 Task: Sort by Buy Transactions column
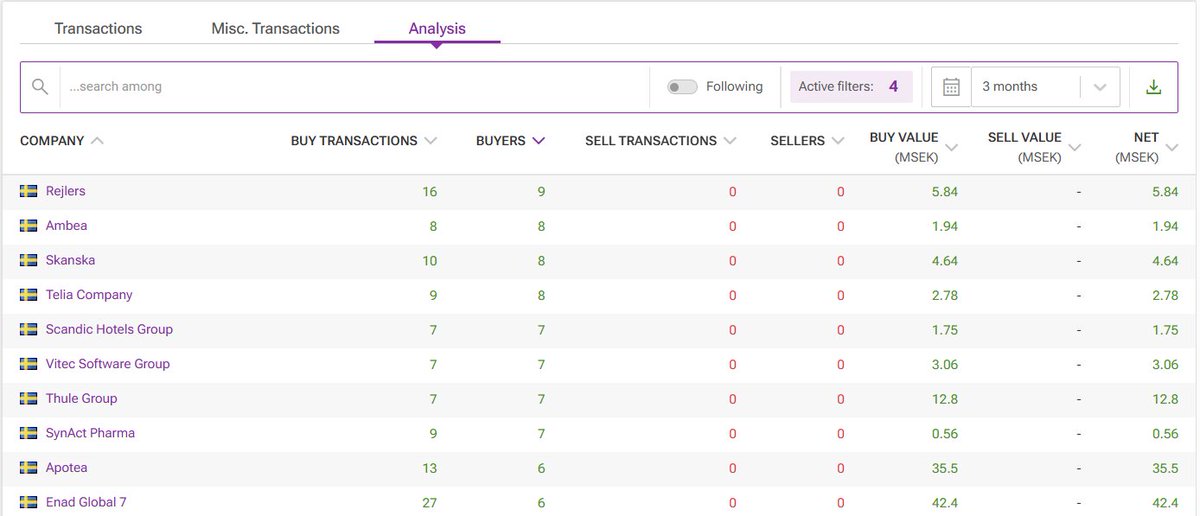(x=364, y=141)
